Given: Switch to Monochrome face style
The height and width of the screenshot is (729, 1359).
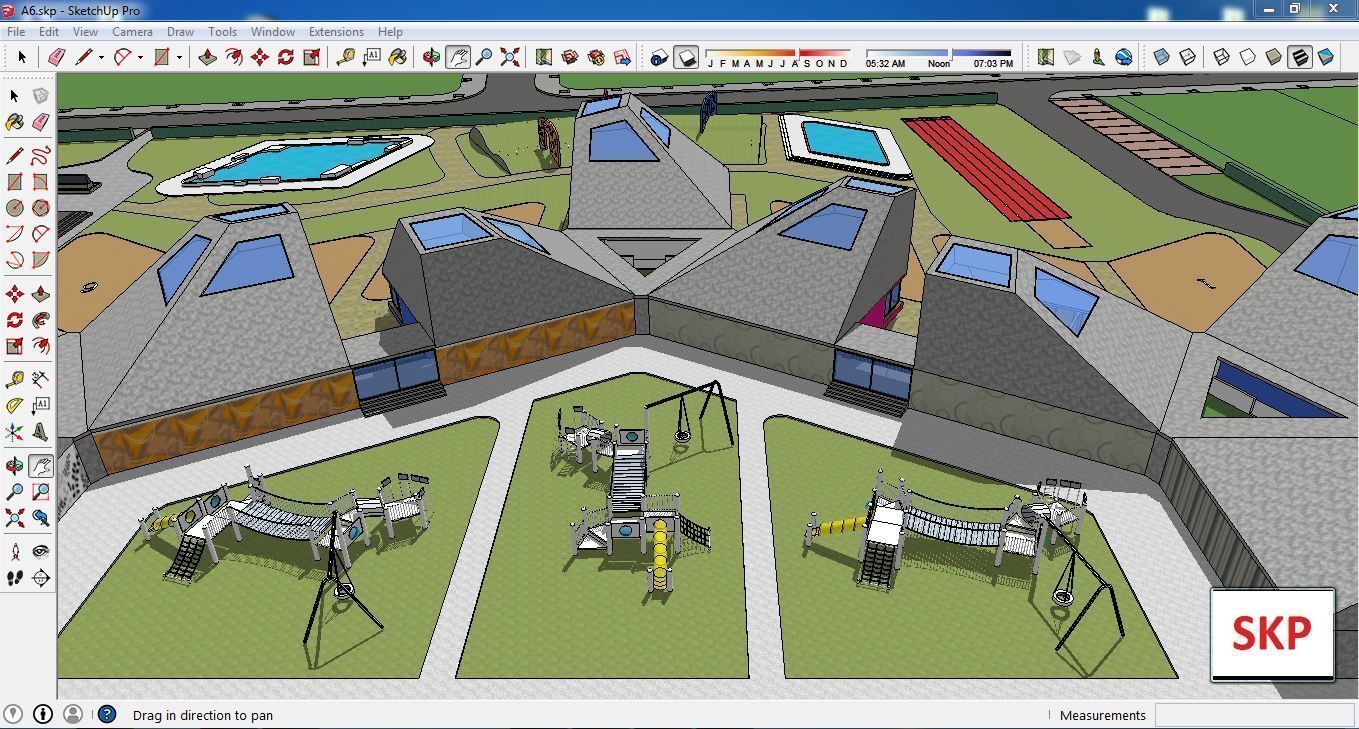Looking at the screenshot, I should (x=1326, y=57).
